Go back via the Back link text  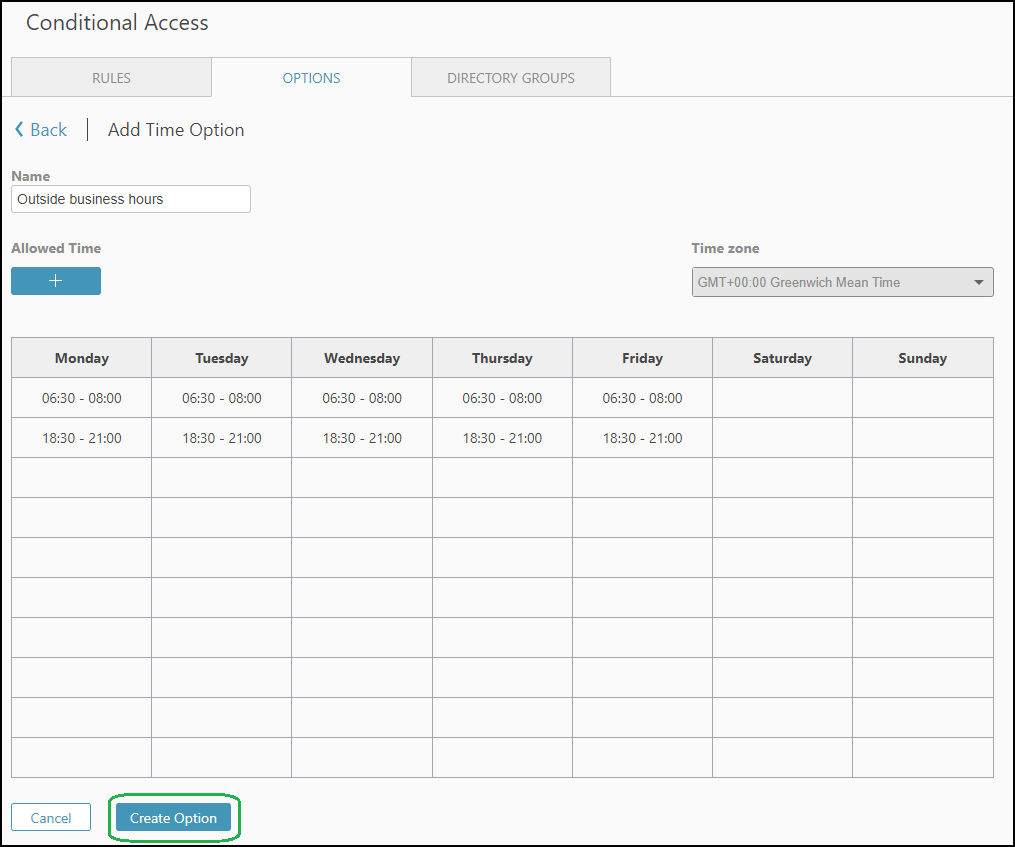coord(49,130)
